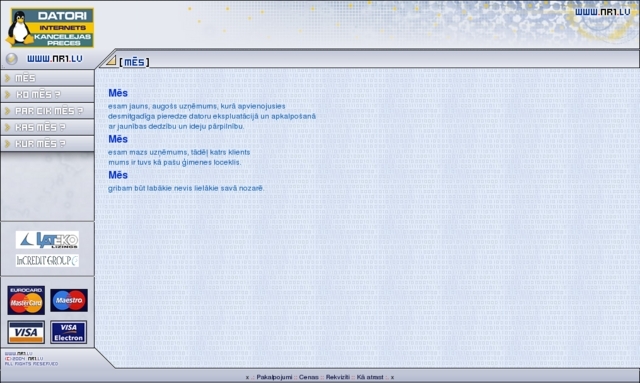The image size is (640, 383).
Task: Open the top-right WWW.NR1.LV link
Action: pyautogui.click(x=602, y=12)
